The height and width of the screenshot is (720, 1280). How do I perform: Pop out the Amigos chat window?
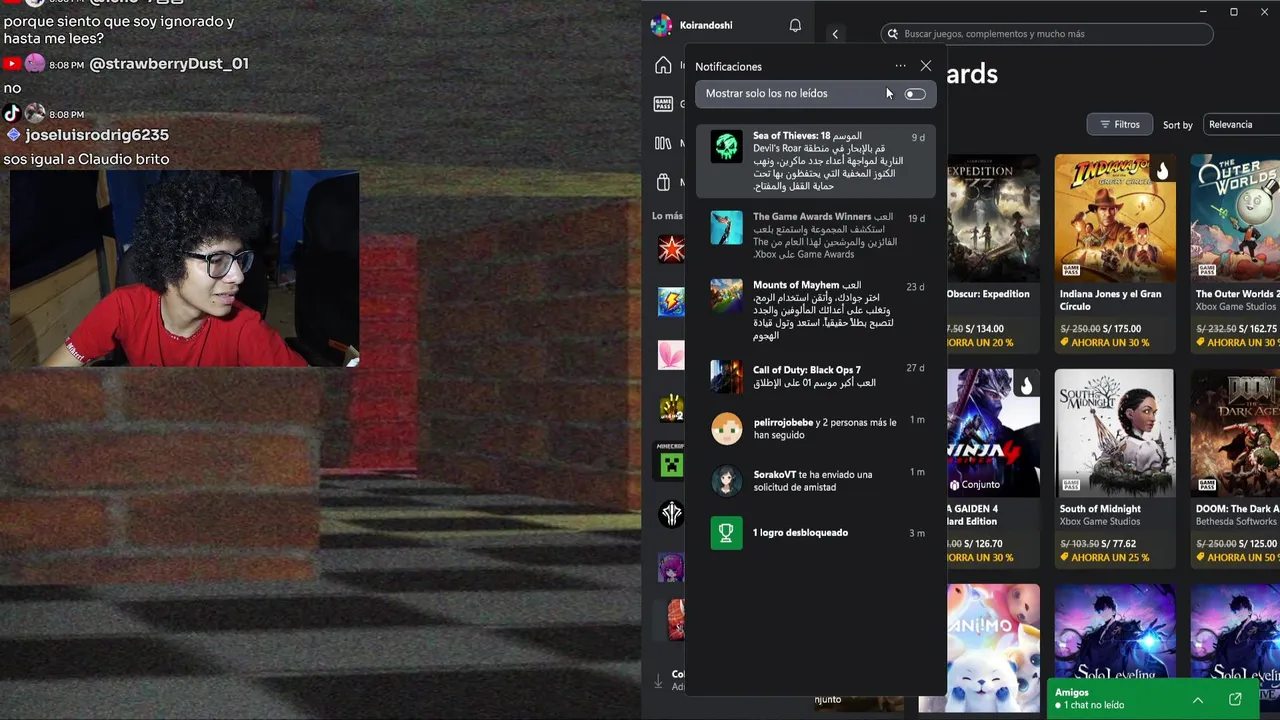1235,699
